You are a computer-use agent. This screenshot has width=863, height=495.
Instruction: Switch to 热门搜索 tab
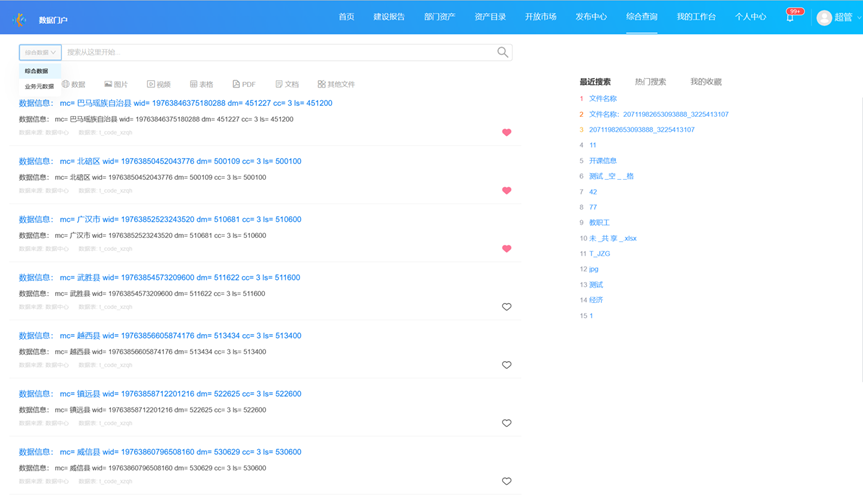coord(651,81)
